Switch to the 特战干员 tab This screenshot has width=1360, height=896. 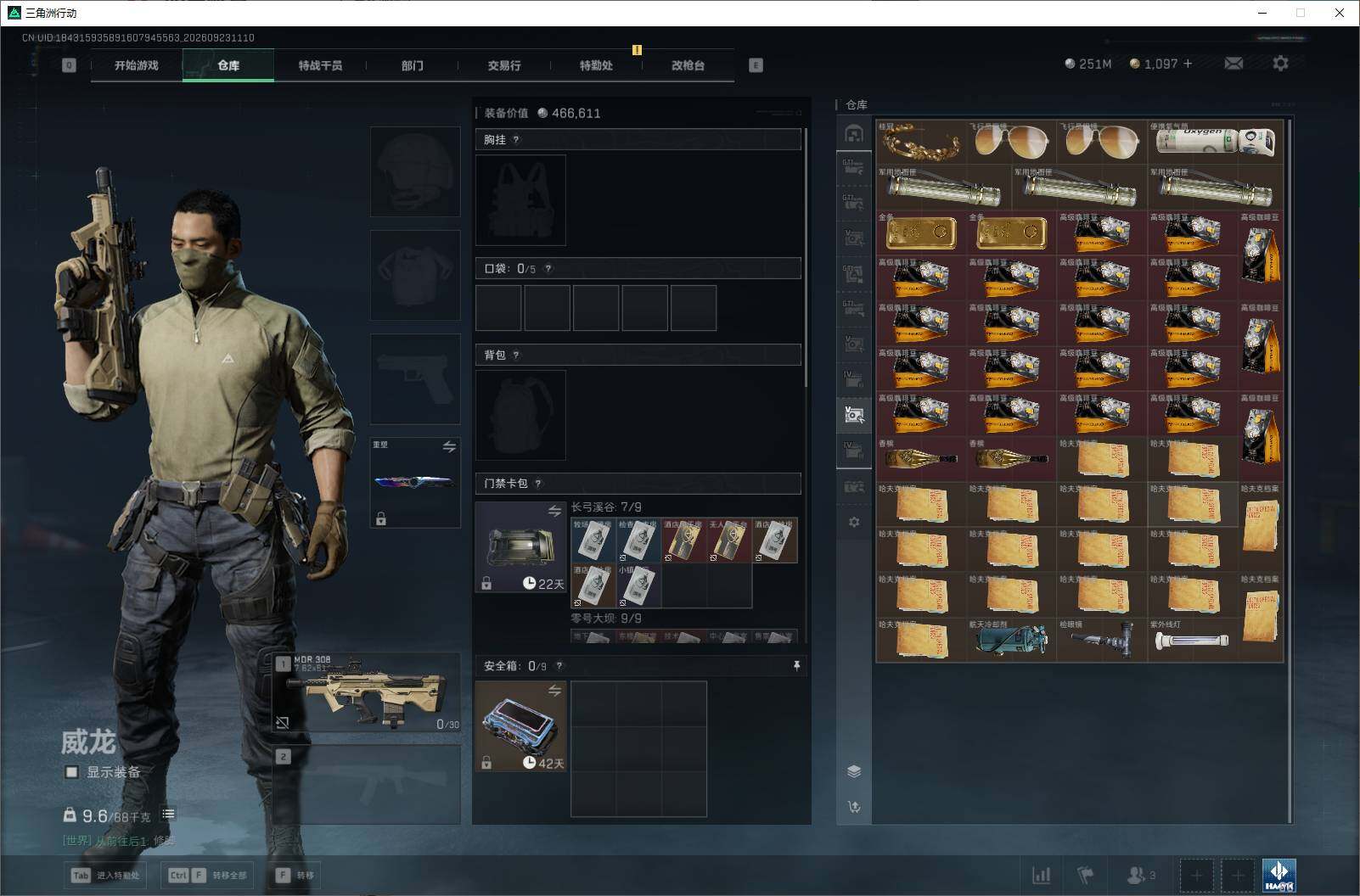tap(320, 65)
